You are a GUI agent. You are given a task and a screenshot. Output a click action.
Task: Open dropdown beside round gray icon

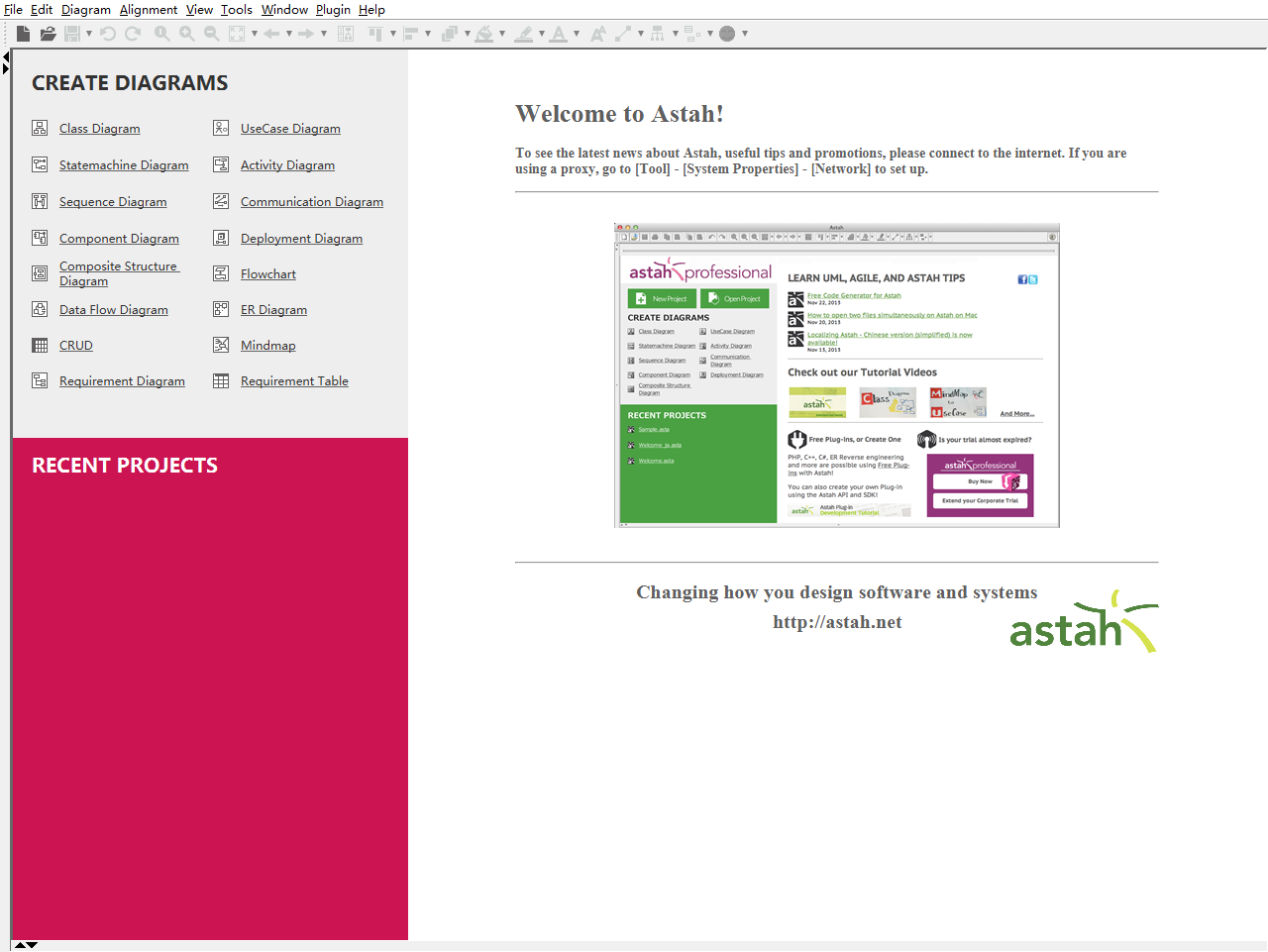point(745,34)
